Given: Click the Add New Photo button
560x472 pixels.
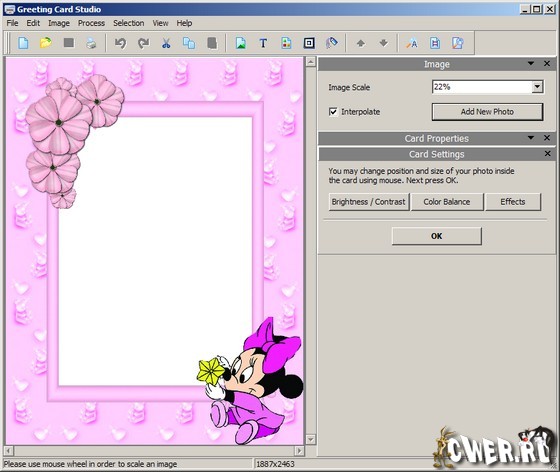Looking at the screenshot, I should pos(488,112).
